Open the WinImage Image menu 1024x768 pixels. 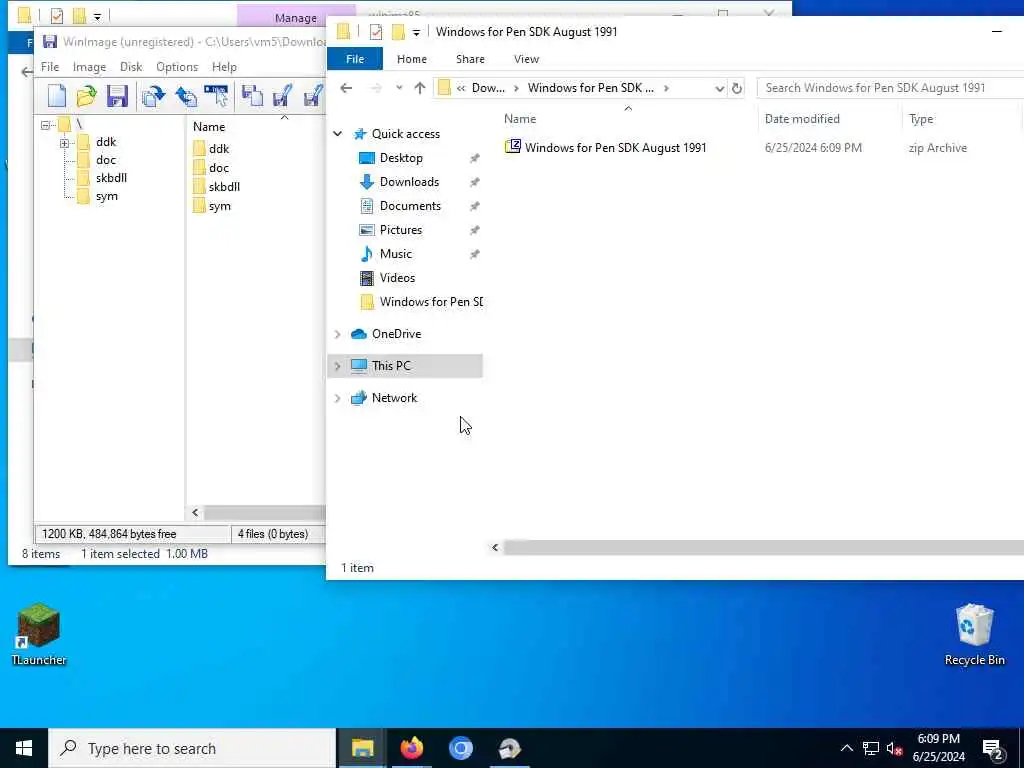tap(89, 67)
